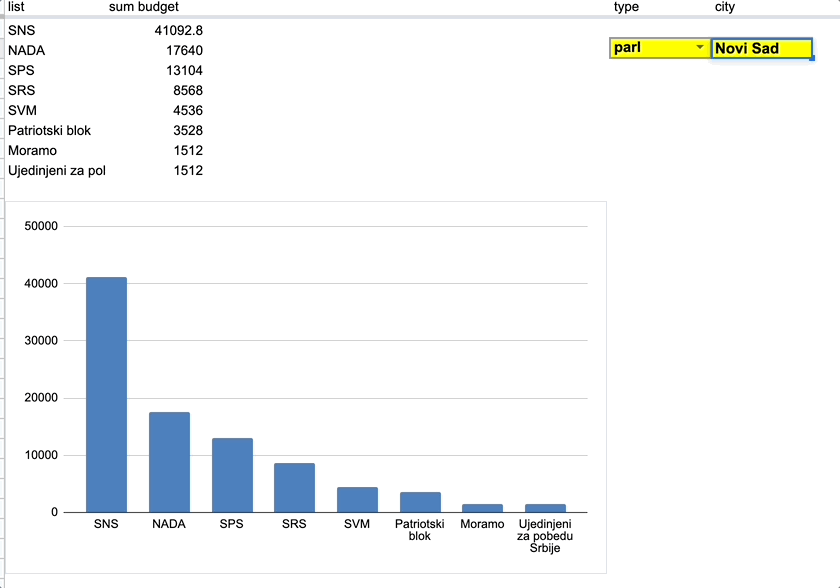The height and width of the screenshot is (588, 840).
Task: Open the 'parl' type dropdown arrow
Action: [x=700, y=49]
